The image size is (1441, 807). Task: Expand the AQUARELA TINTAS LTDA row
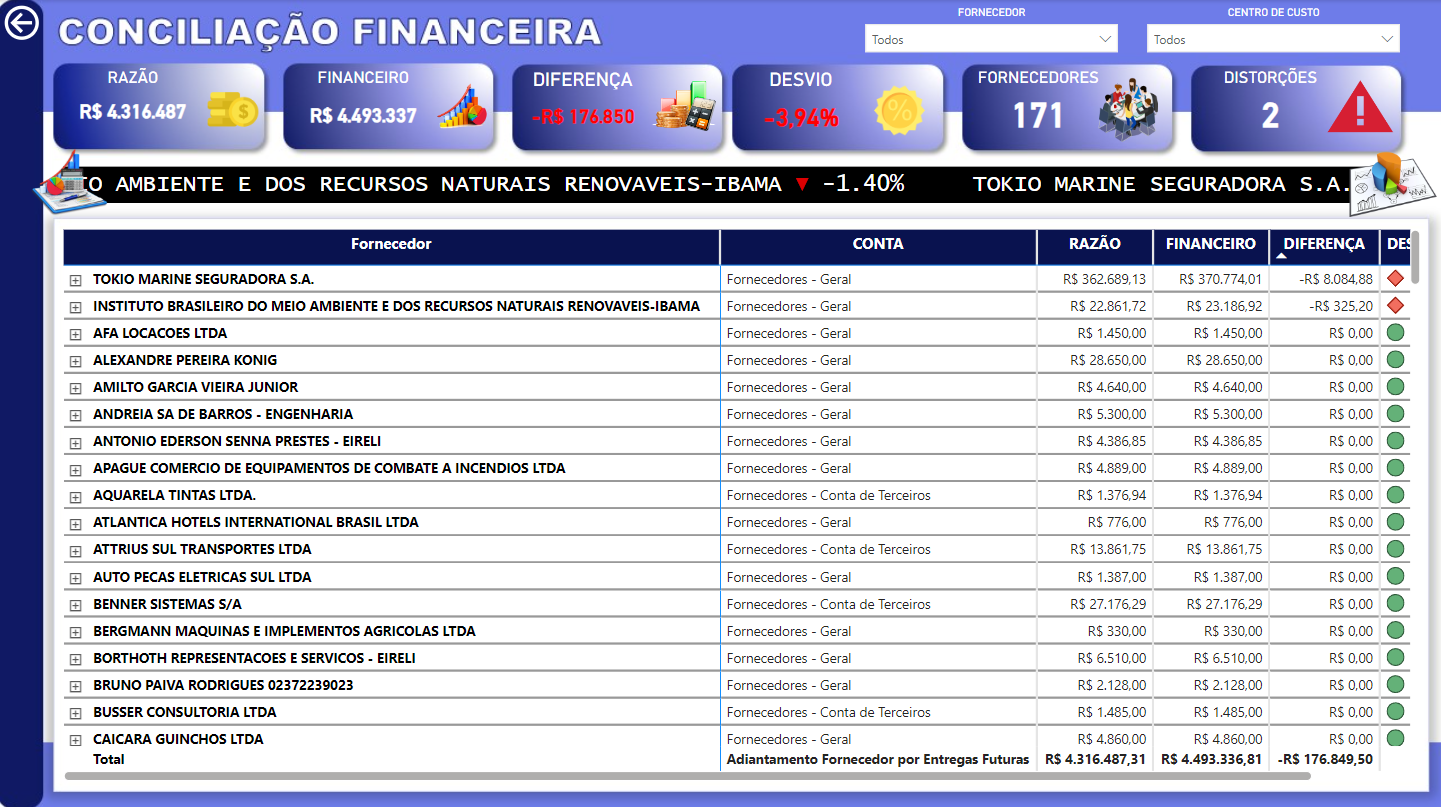click(76, 495)
